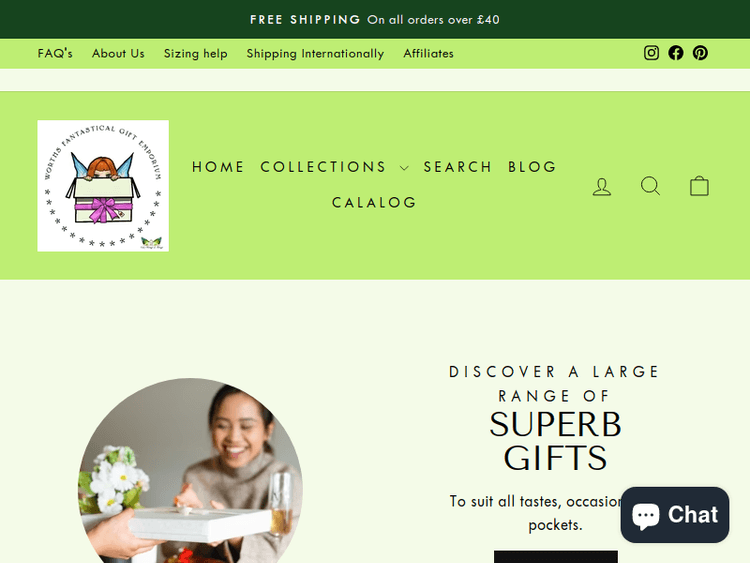Screen dimensions: 750x563
Task: Click the account login person icon
Action: click(602, 186)
